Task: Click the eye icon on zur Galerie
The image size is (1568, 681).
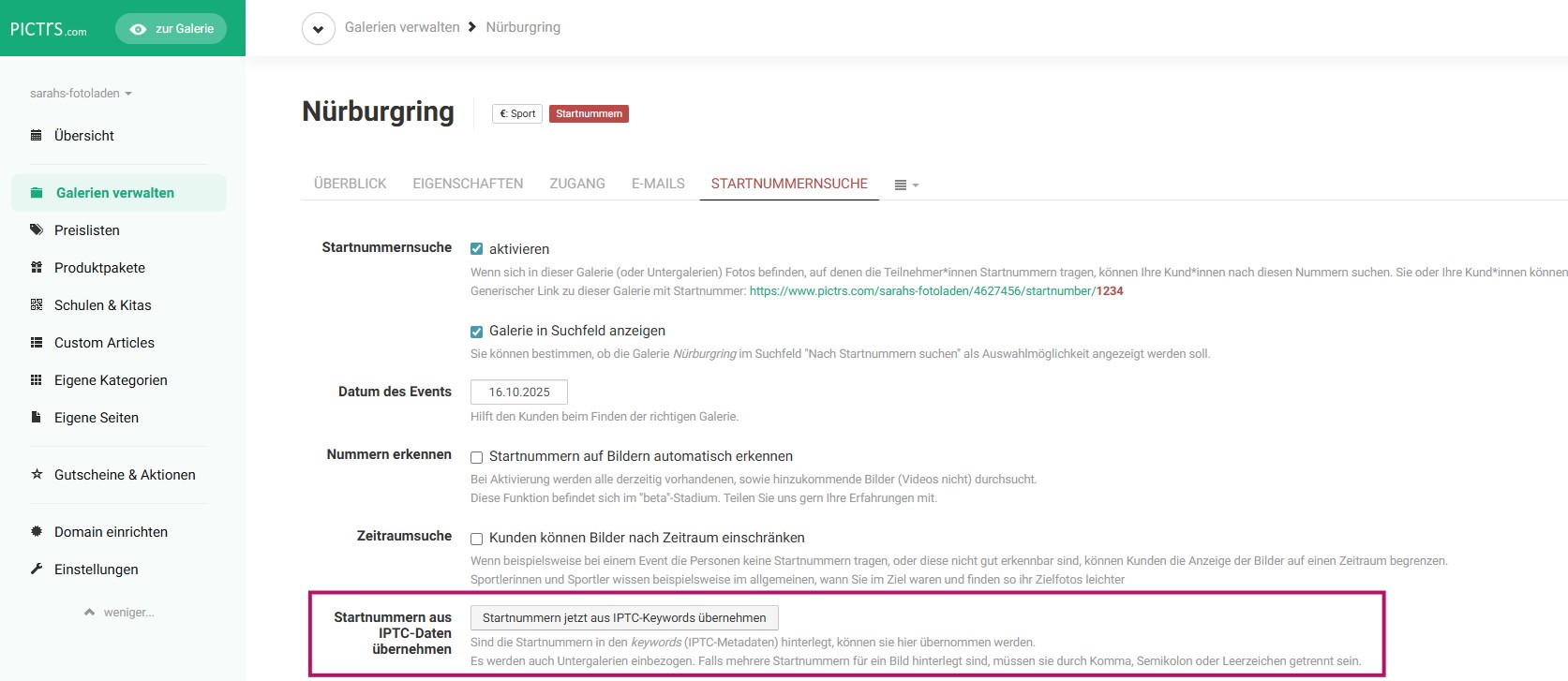Action: click(x=138, y=29)
